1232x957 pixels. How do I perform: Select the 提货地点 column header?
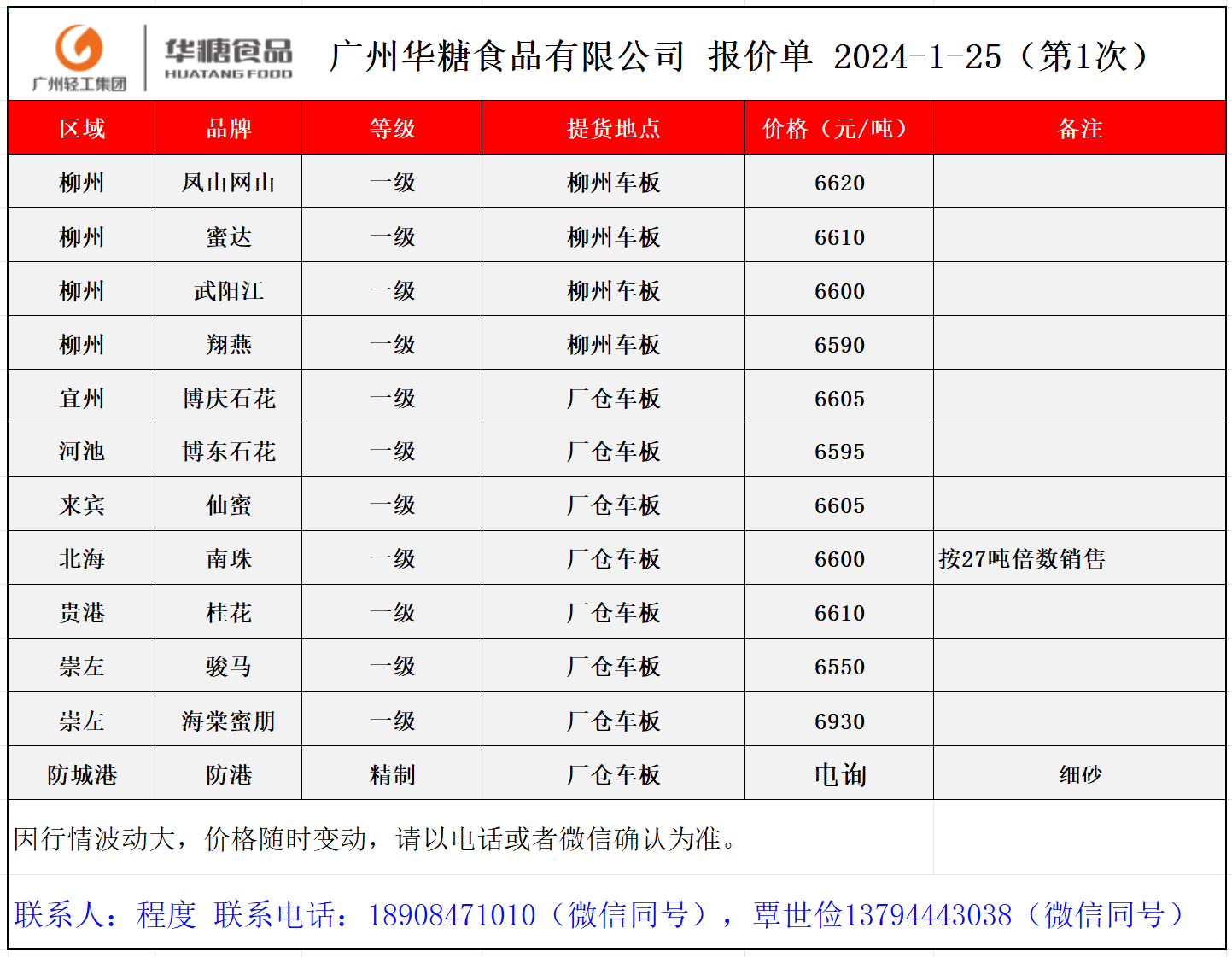(x=613, y=128)
